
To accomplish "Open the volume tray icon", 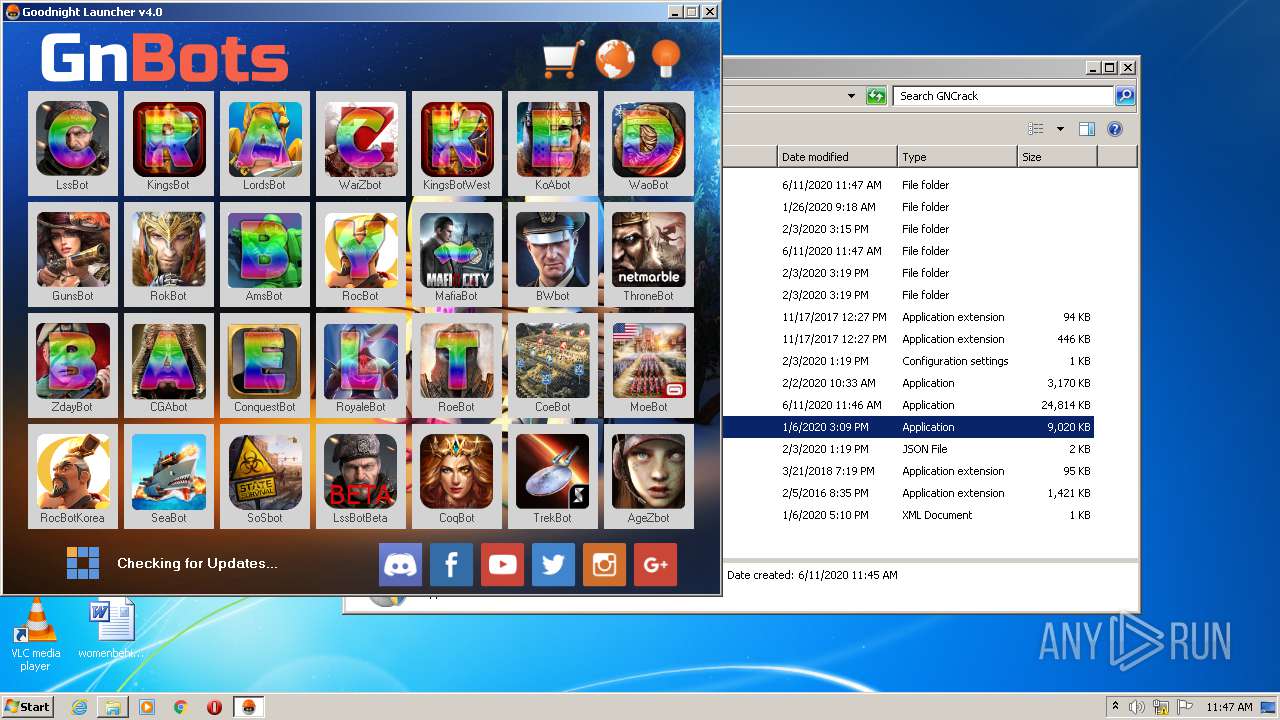I will (1138, 707).
